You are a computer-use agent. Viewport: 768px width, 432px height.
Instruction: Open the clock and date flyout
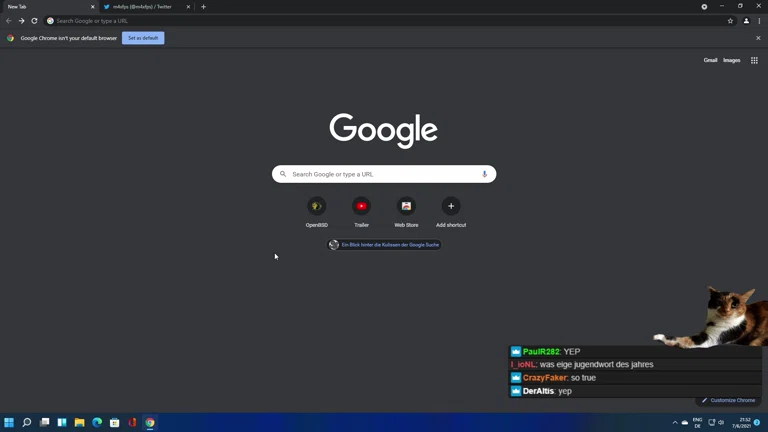tap(741, 423)
